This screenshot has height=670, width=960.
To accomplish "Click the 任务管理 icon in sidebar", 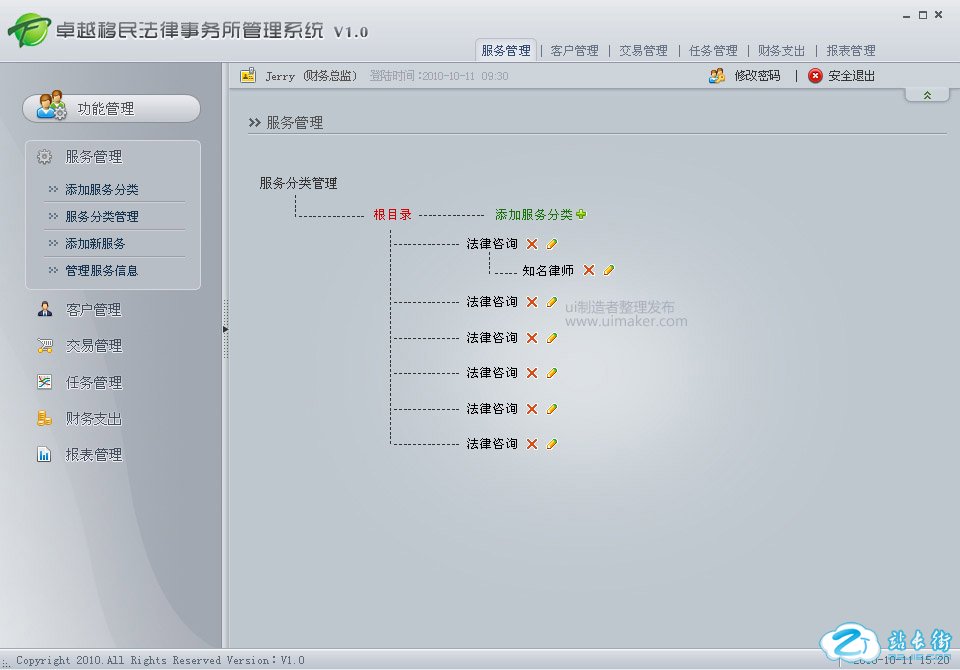I will (44, 382).
